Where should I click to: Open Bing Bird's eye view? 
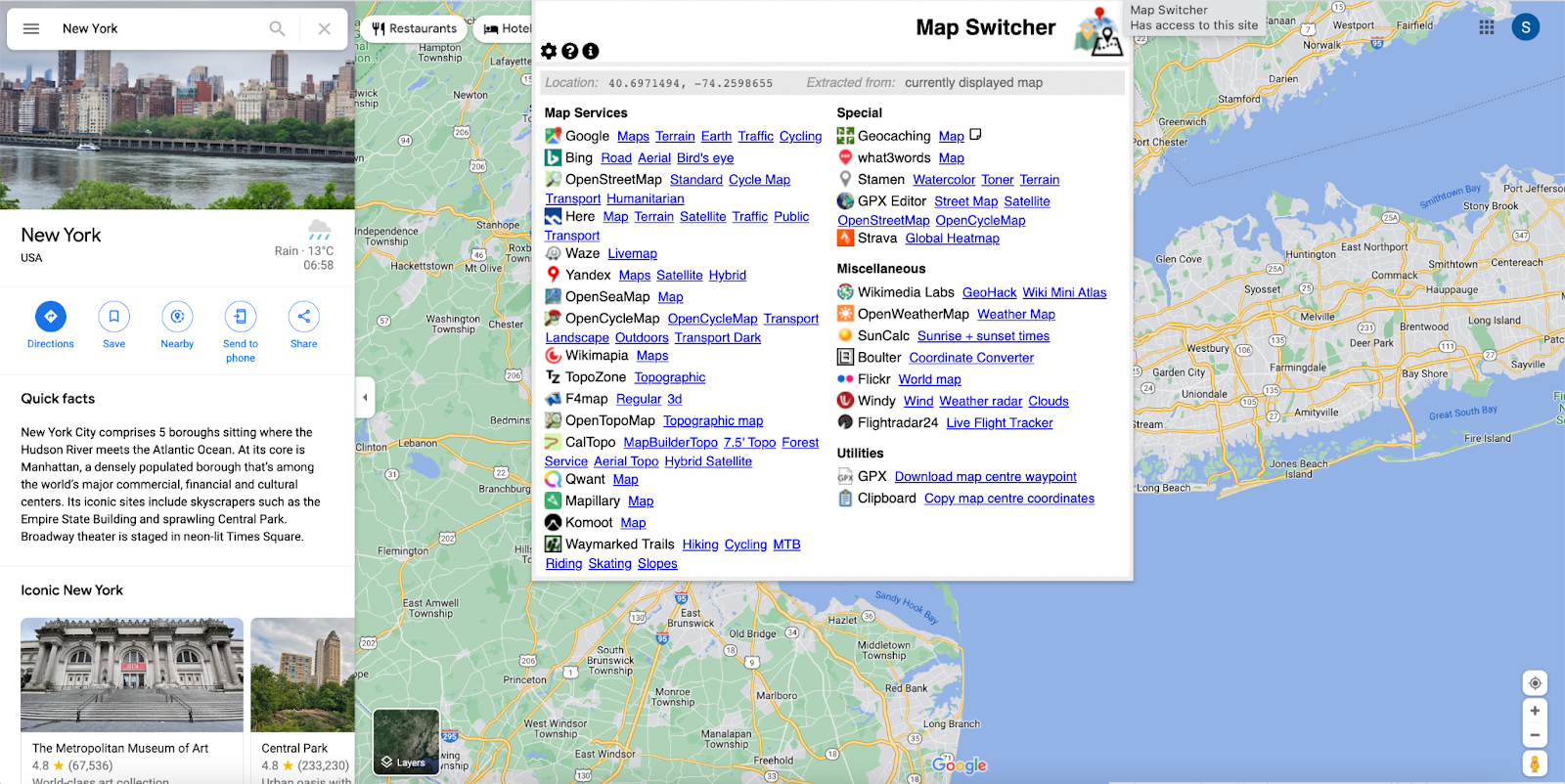click(x=705, y=158)
